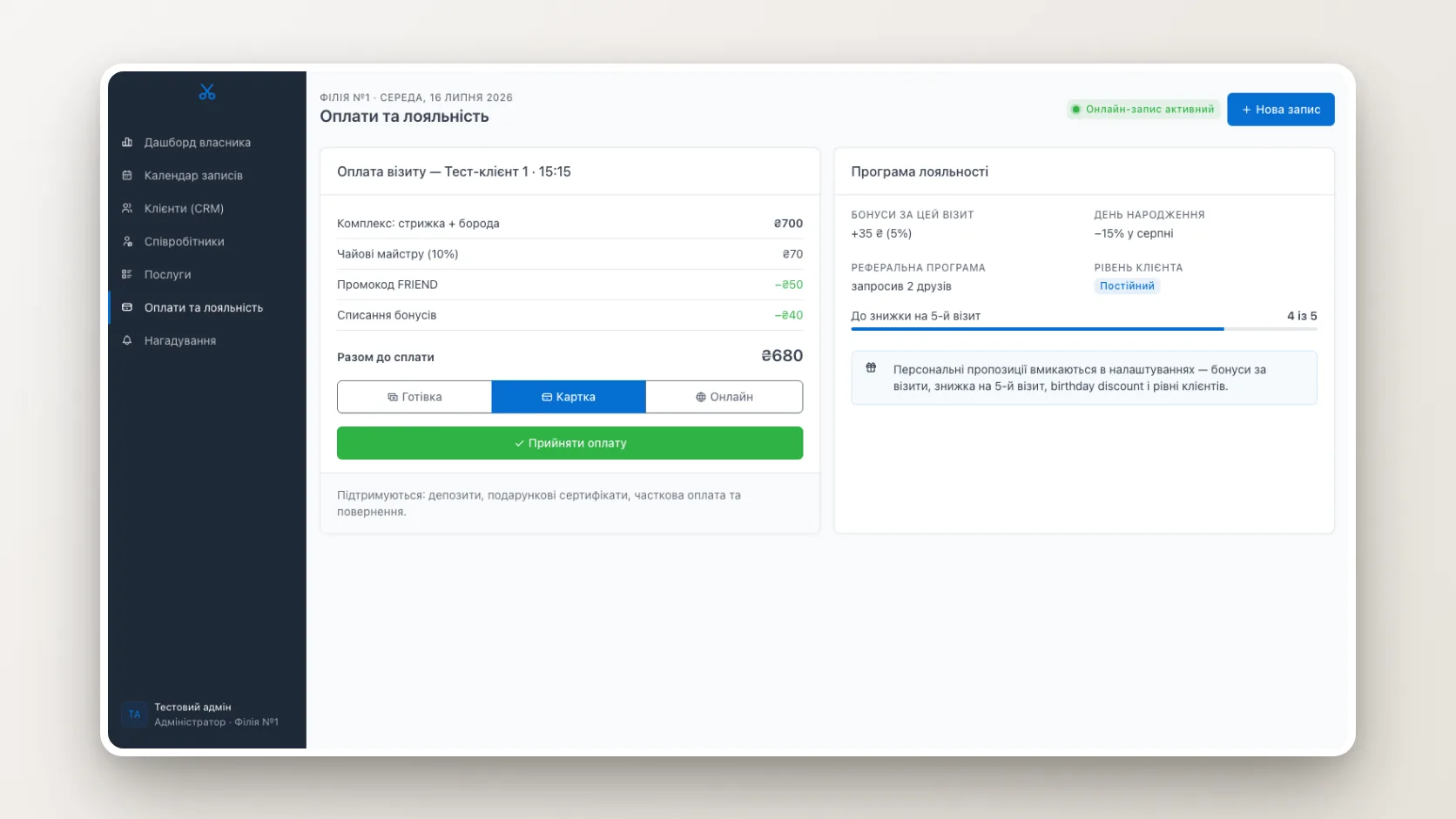Click the Промокод FRIEND line
This screenshot has width=1456, height=819.
pyautogui.click(x=570, y=285)
